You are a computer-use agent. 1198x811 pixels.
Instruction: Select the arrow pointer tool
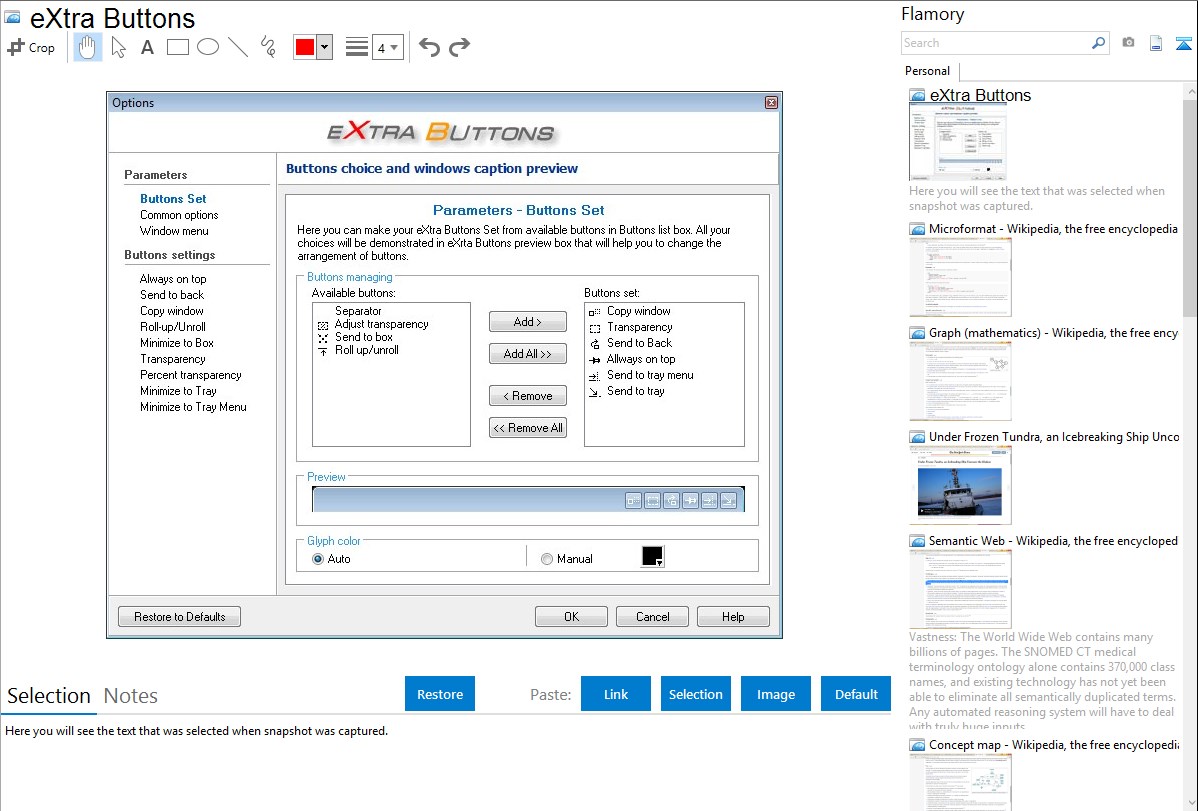click(118, 47)
